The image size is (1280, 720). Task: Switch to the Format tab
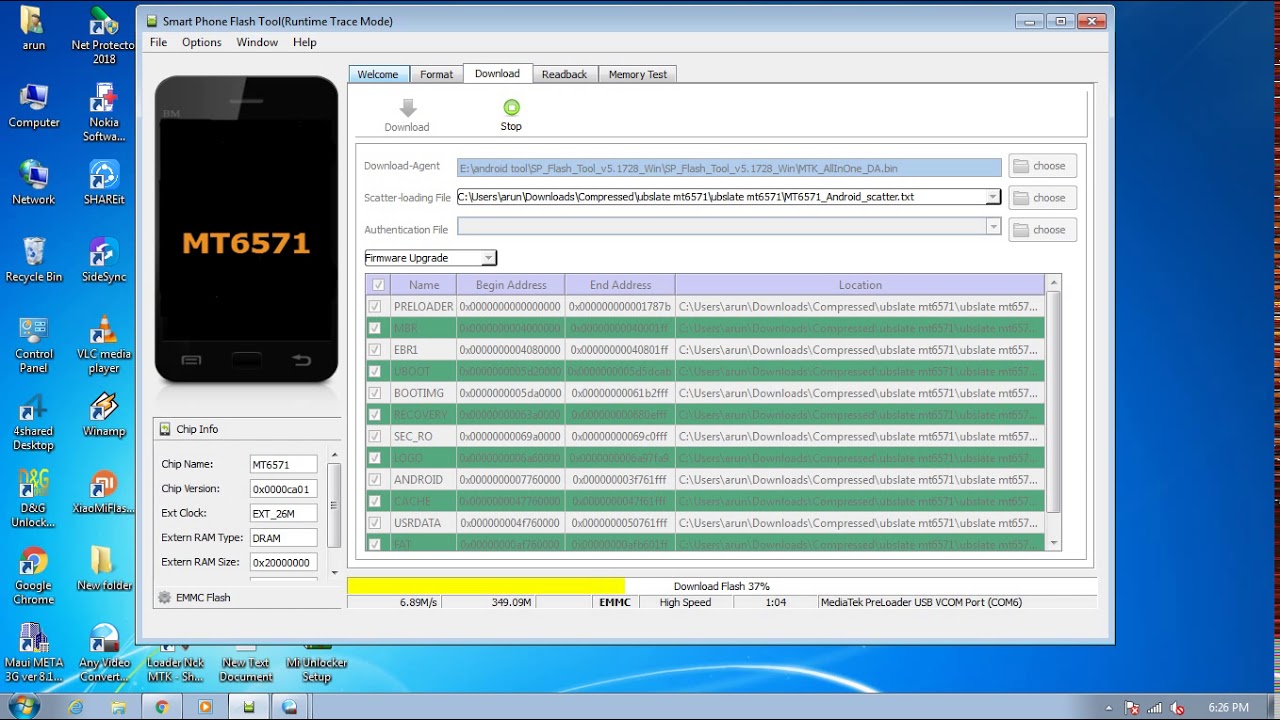(x=436, y=74)
